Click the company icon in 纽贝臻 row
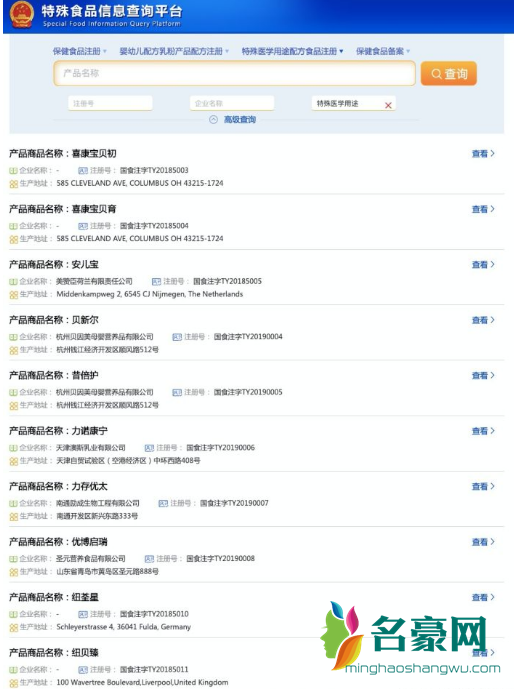 tap(13, 670)
